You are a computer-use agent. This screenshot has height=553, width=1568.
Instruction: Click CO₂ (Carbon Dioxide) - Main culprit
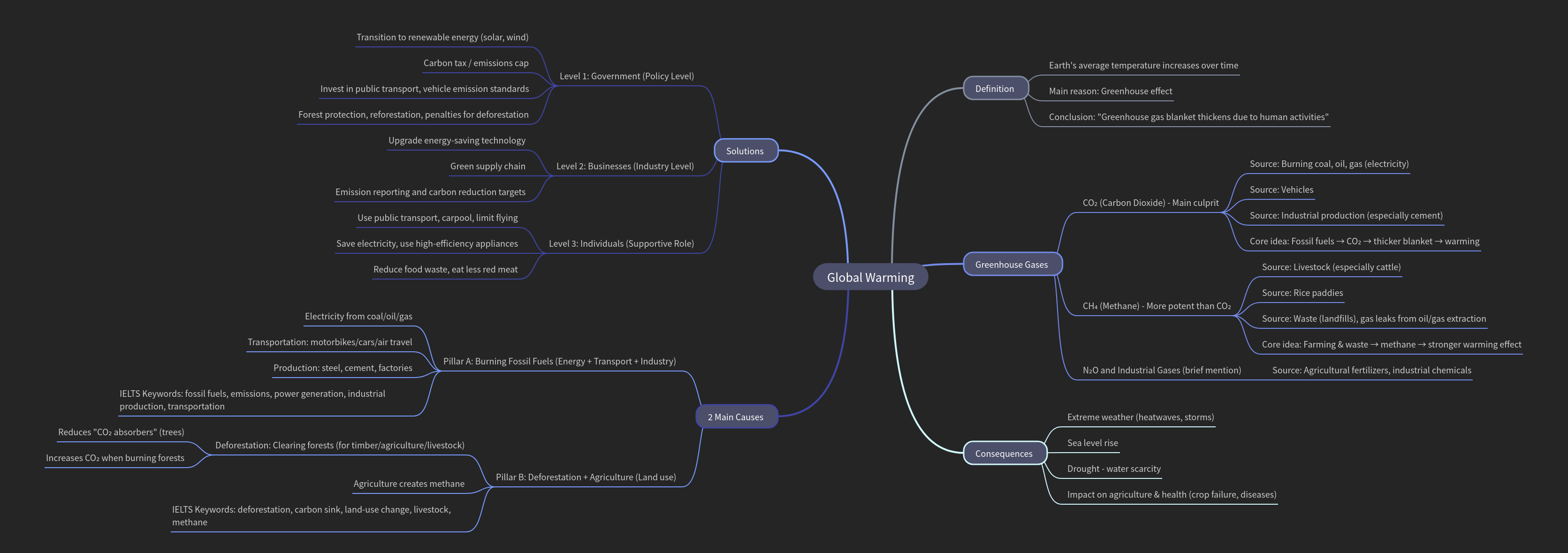1150,203
